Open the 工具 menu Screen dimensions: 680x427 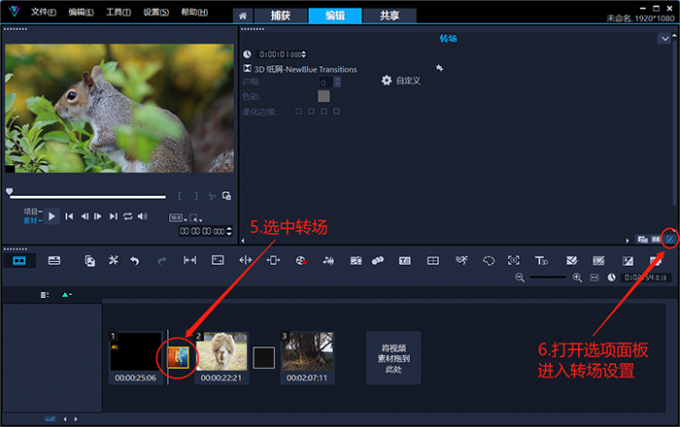(x=118, y=12)
